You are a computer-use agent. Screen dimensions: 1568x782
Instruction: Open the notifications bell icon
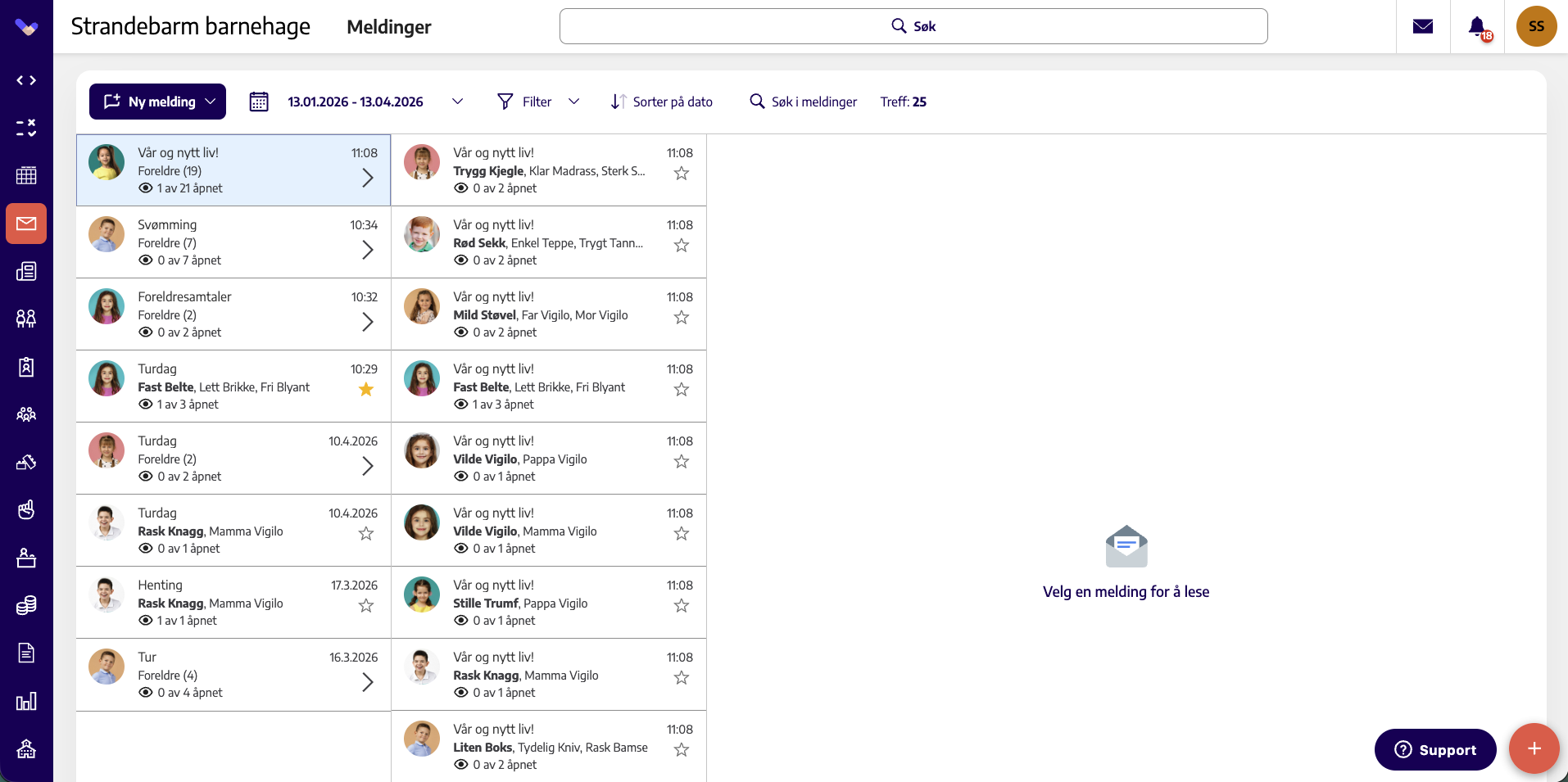1477,26
